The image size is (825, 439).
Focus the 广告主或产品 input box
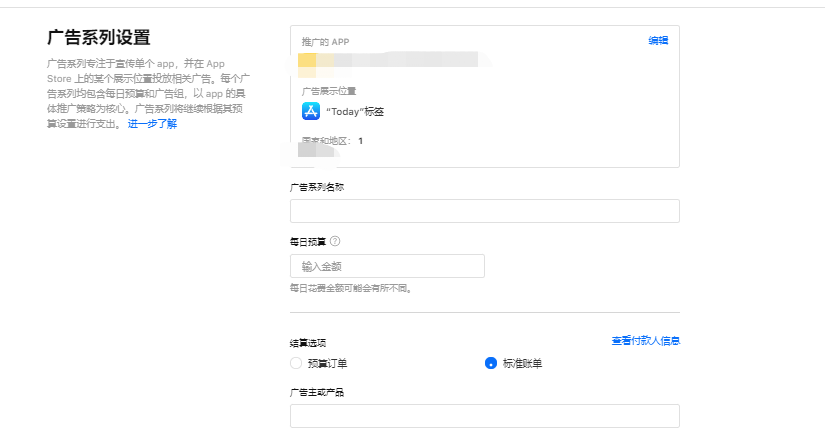(x=485, y=416)
